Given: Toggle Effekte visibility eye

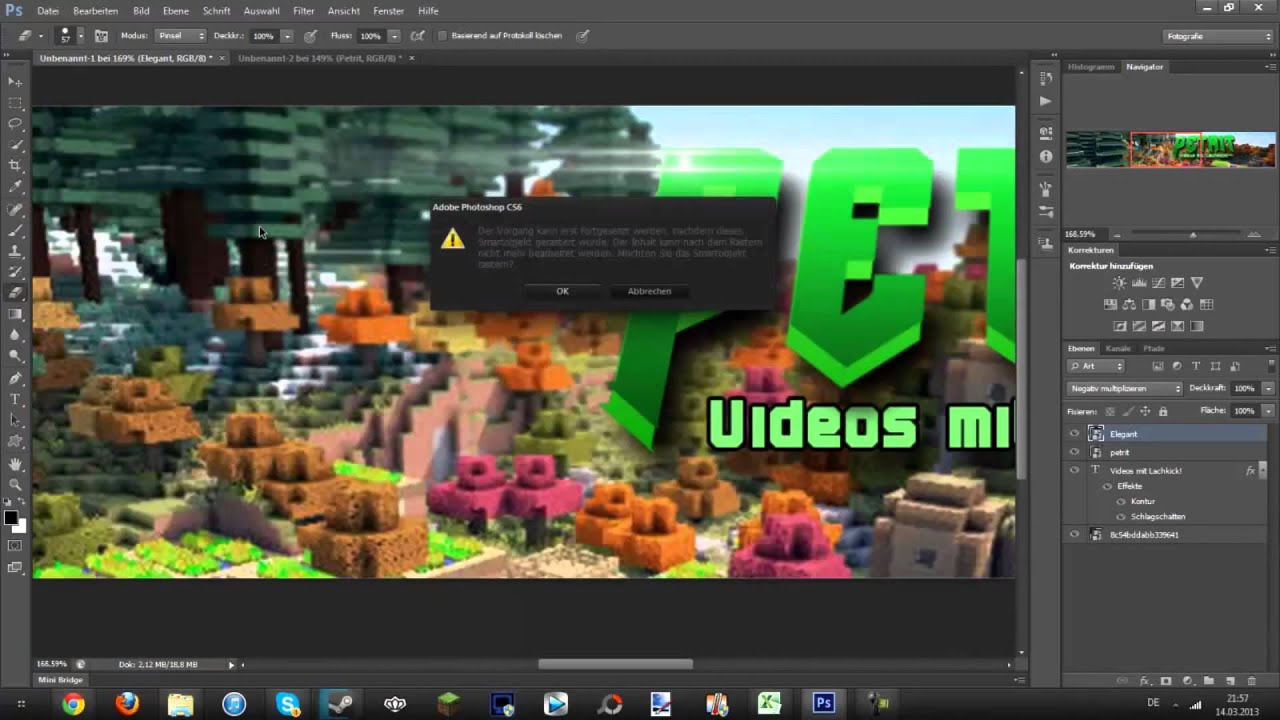Looking at the screenshot, I should click(1107, 486).
